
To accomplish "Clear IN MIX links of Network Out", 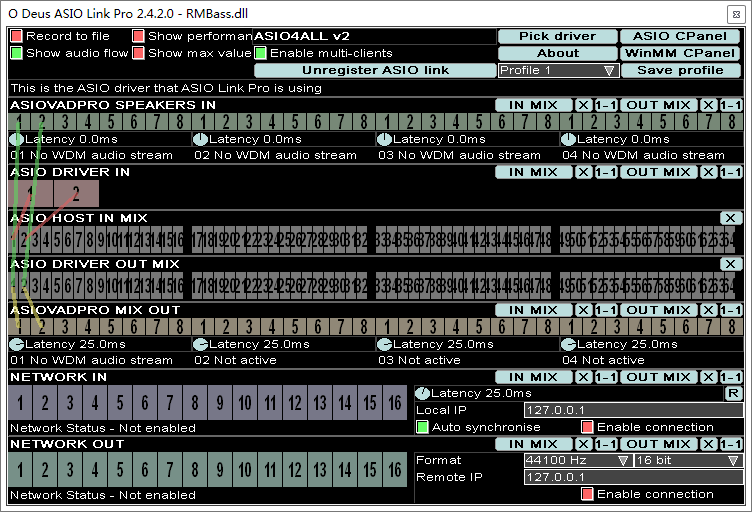I will (583, 444).
